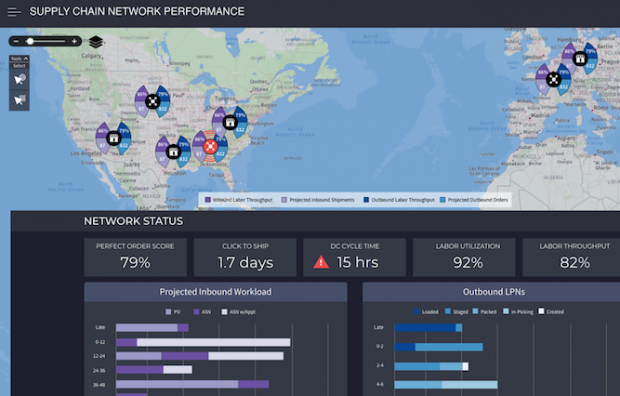Click the Projected Outbound Orders legend entry
This screenshot has width=620, height=396.
coord(474,200)
